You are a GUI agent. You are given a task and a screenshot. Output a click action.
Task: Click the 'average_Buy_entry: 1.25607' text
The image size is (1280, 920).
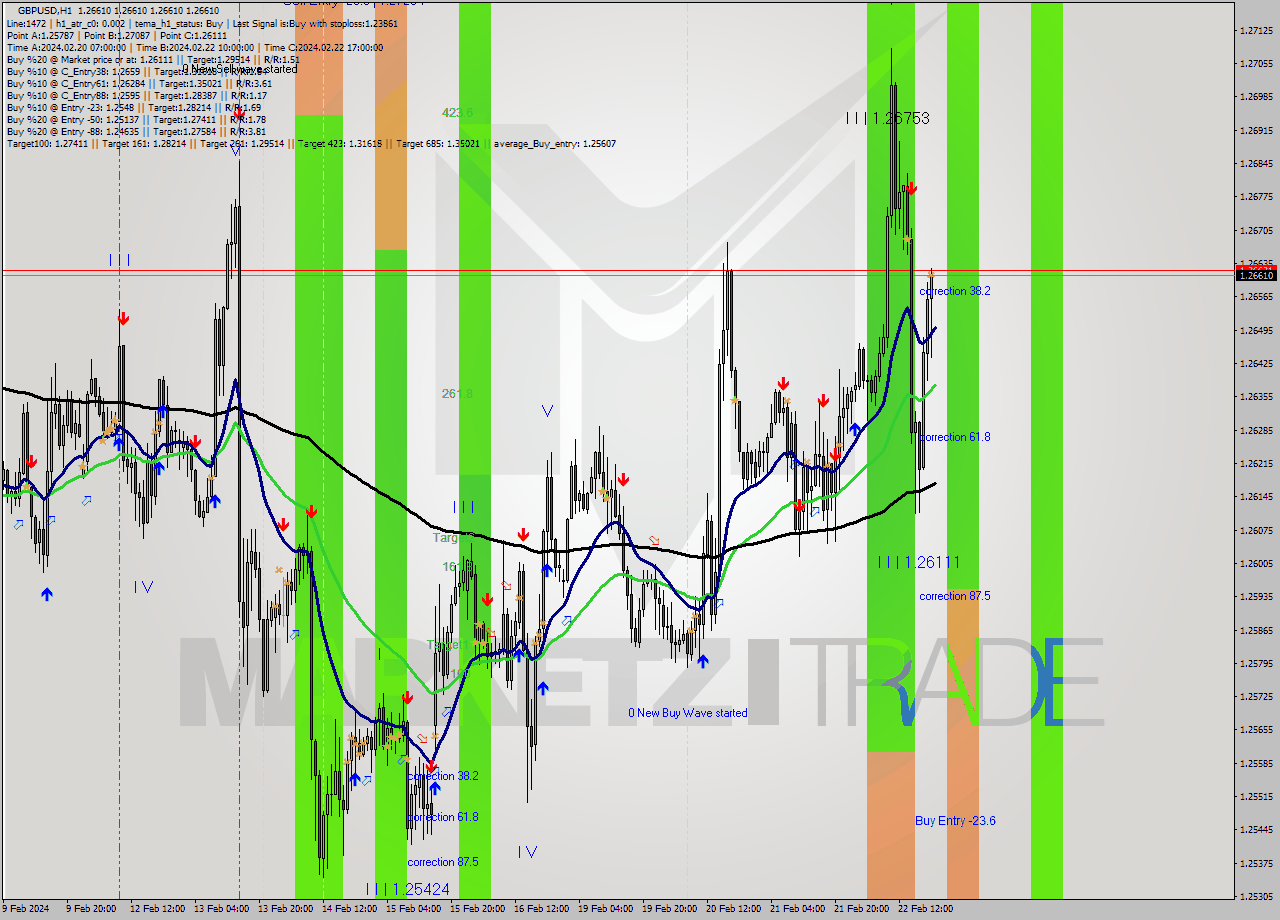pos(555,143)
